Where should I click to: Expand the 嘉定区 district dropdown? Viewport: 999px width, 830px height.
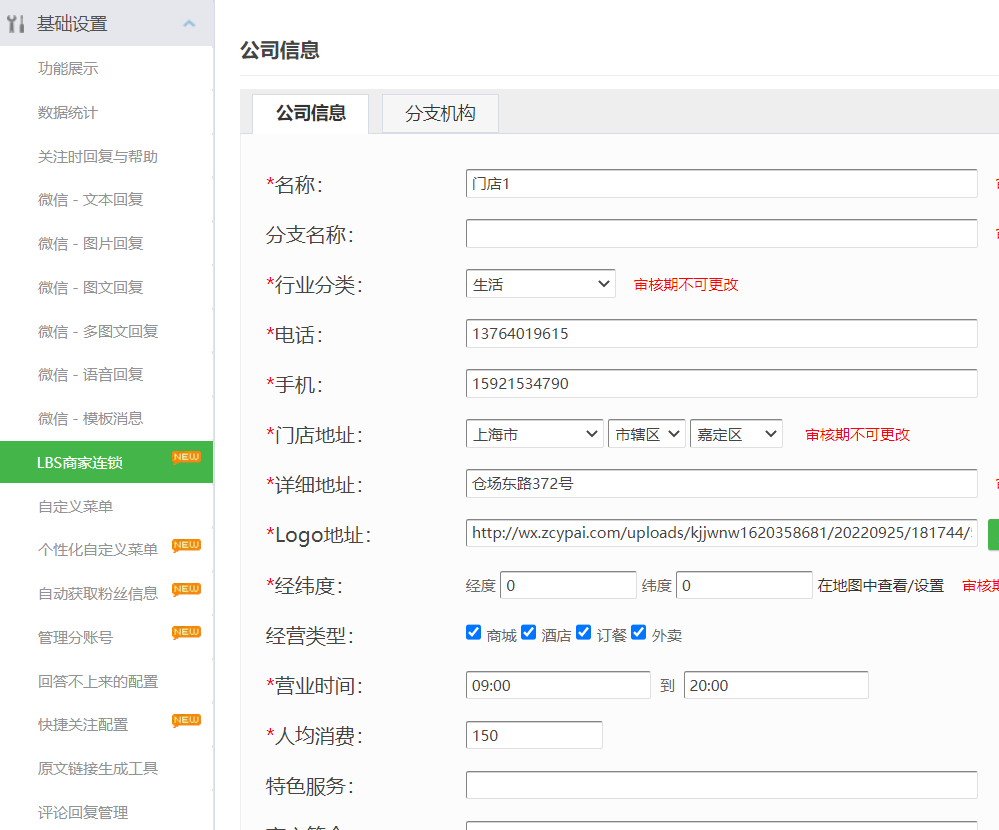click(735, 434)
